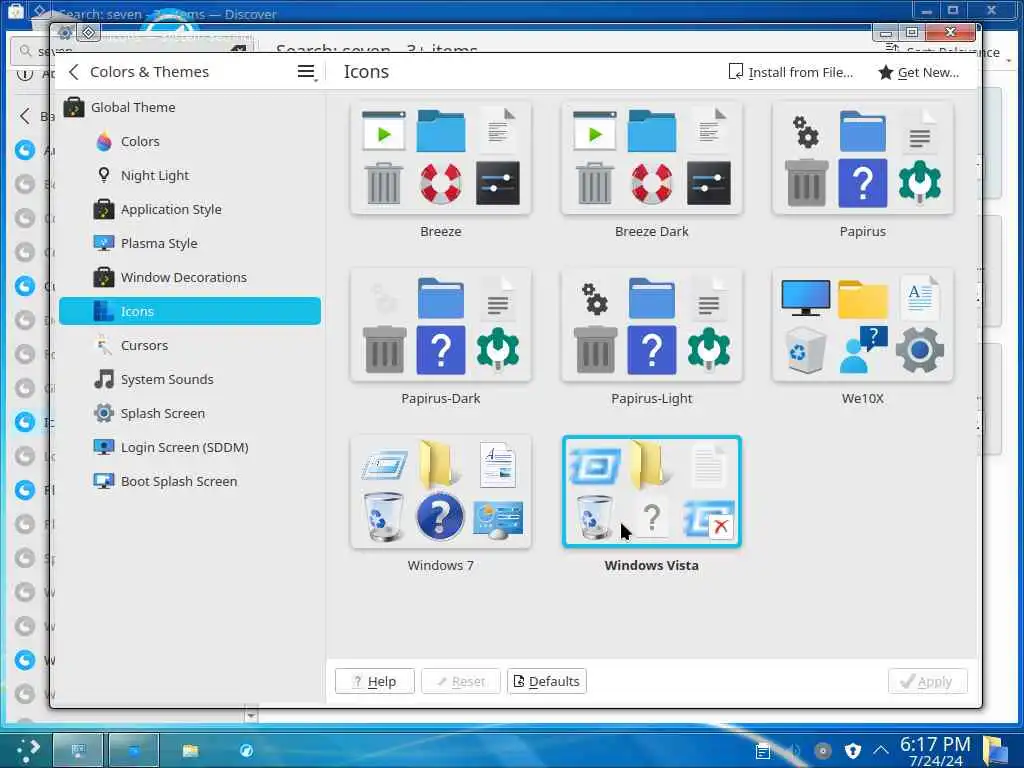Click the search field in Discover window
The width and height of the screenshot is (1024, 768).
click(x=133, y=50)
